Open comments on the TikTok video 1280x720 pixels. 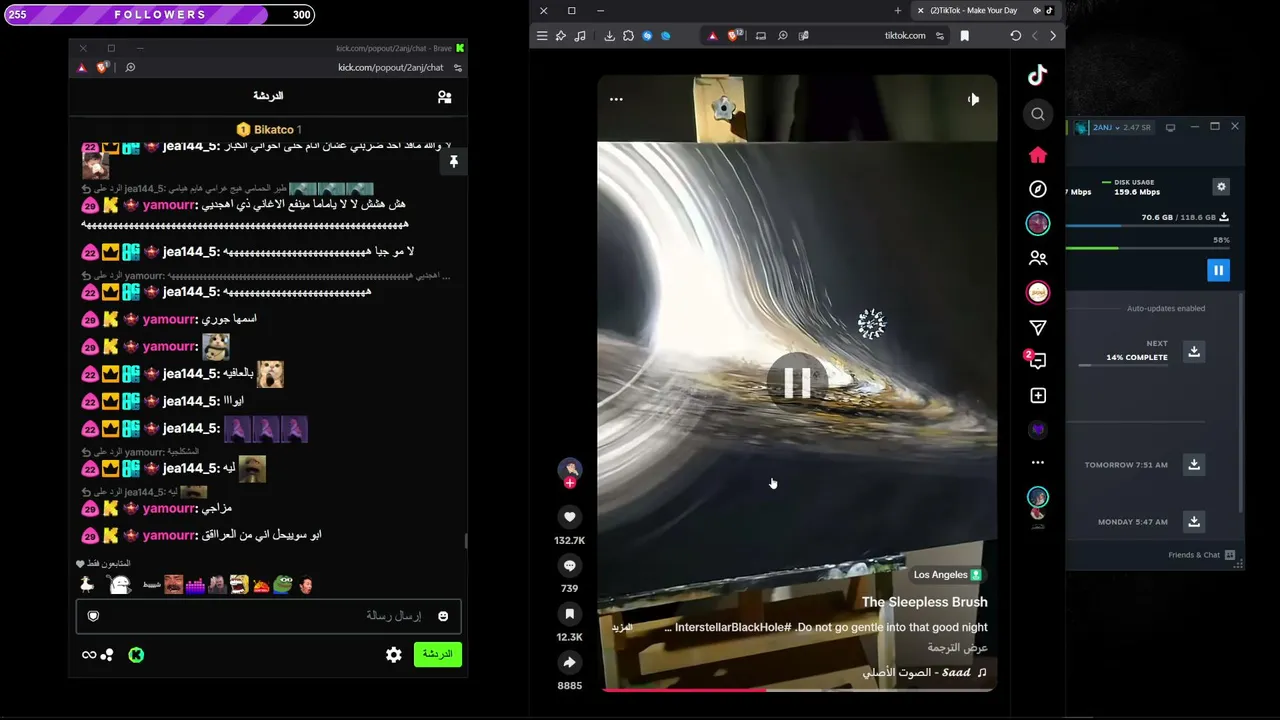570,566
